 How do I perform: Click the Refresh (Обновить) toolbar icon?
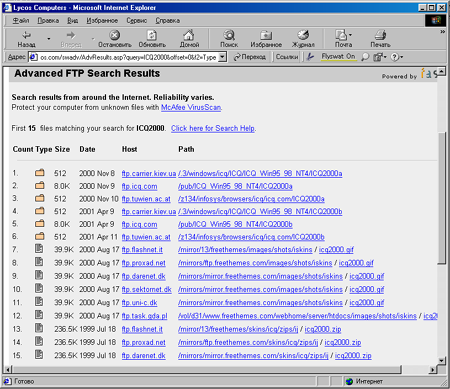click(x=152, y=35)
